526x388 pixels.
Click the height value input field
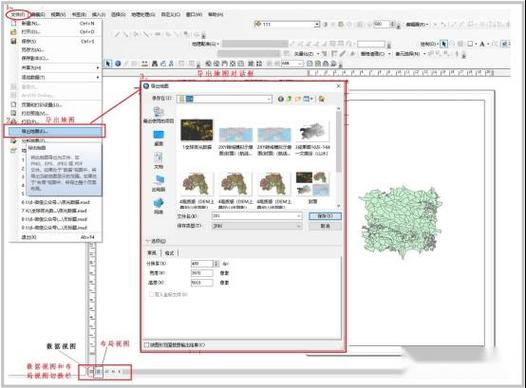202,283
